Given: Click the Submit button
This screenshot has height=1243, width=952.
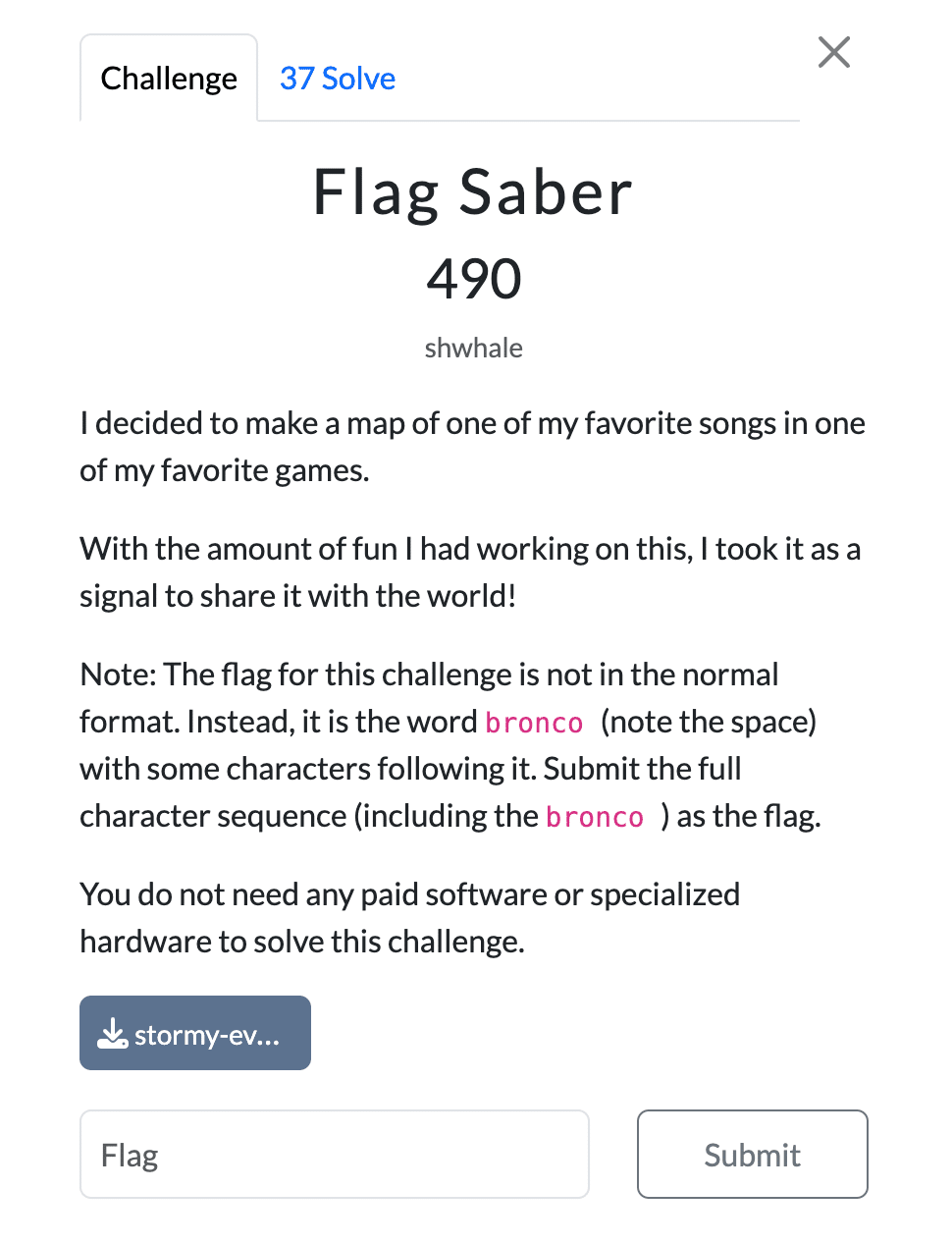Looking at the screenshot, I should pyautogui.click(x=753, y=1155).
